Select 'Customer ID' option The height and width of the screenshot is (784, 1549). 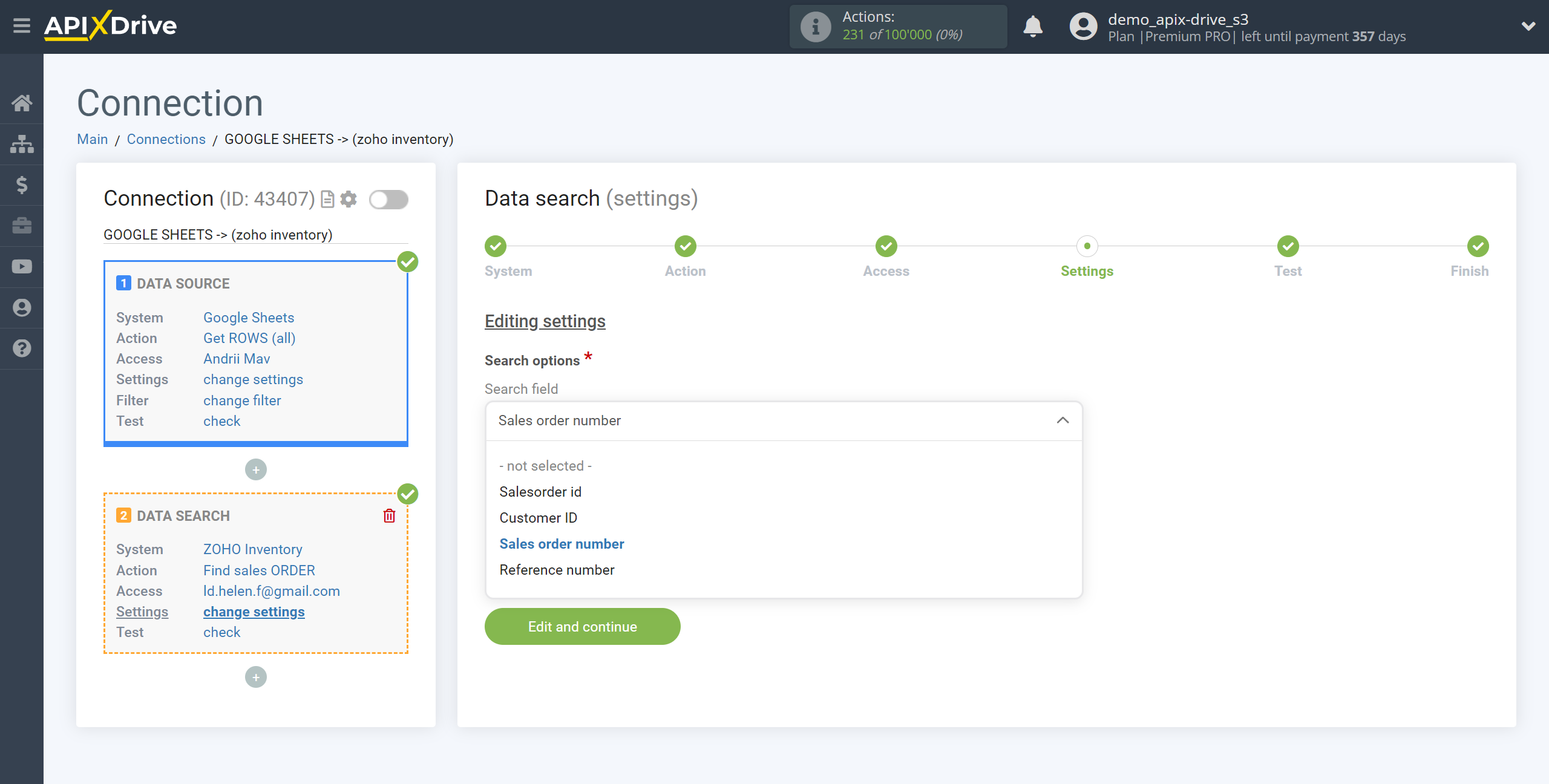pos(538,518)
